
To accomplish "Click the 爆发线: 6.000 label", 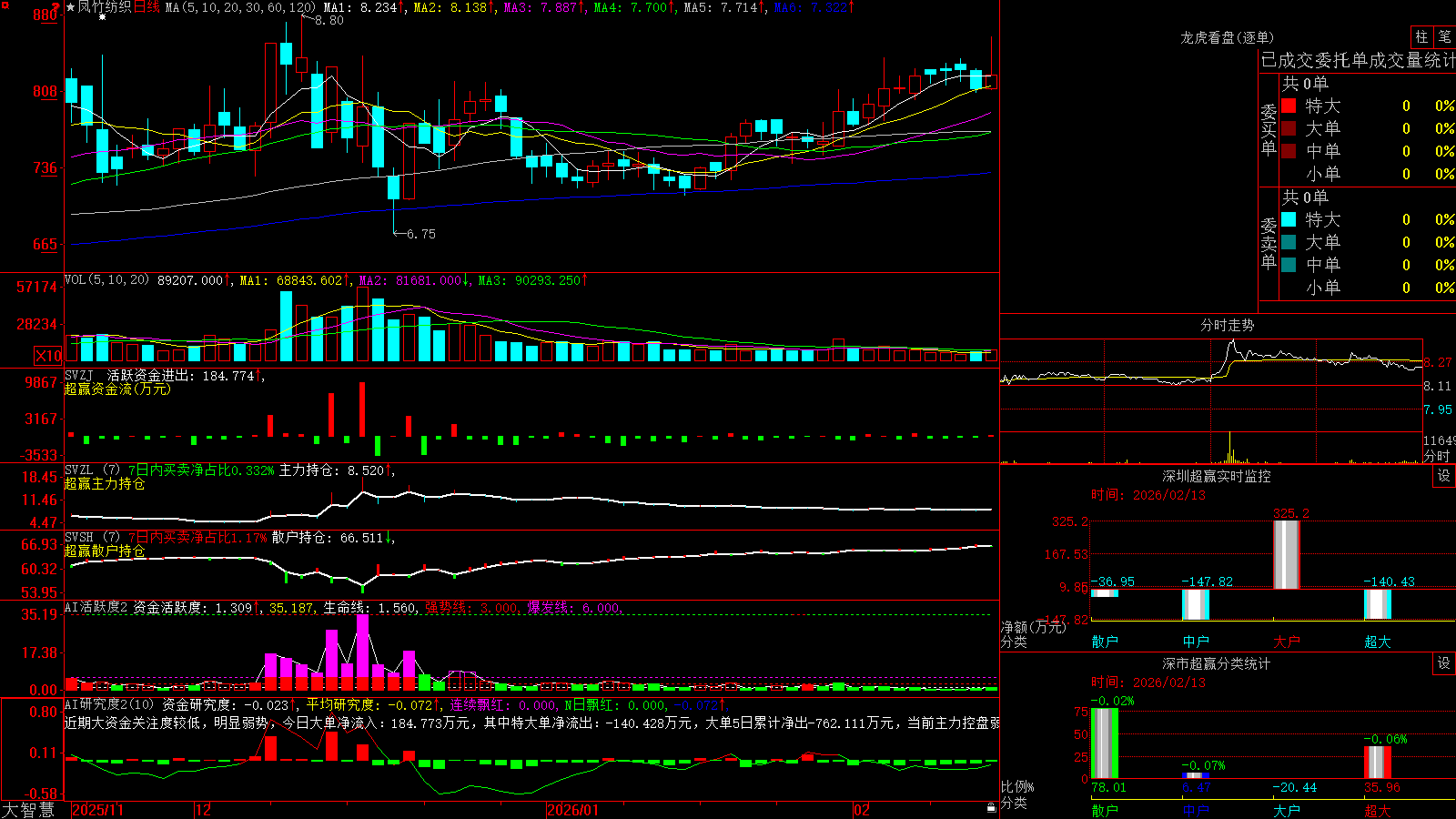I will (575, 608).
